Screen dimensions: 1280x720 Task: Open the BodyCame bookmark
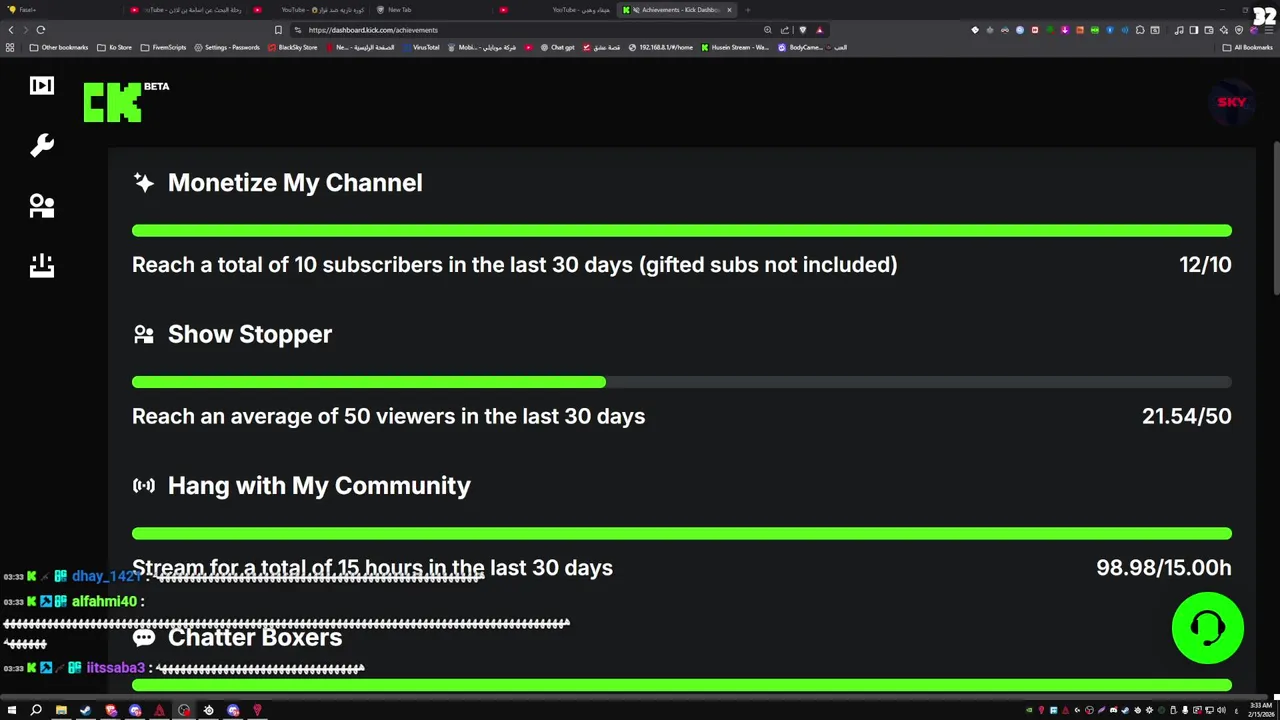[800, 47]
